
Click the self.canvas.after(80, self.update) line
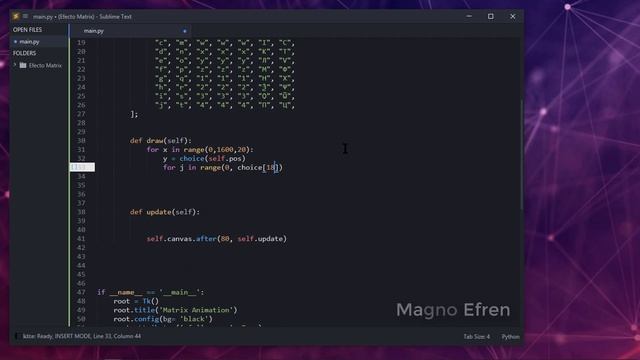click(x=217, y=239)
